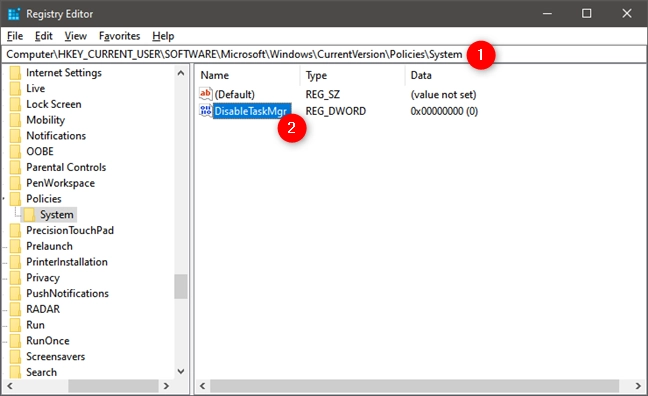The width and height of the screenshot is (648, 396).
Task: Open the Edit menu
Action: pos(43,36)
